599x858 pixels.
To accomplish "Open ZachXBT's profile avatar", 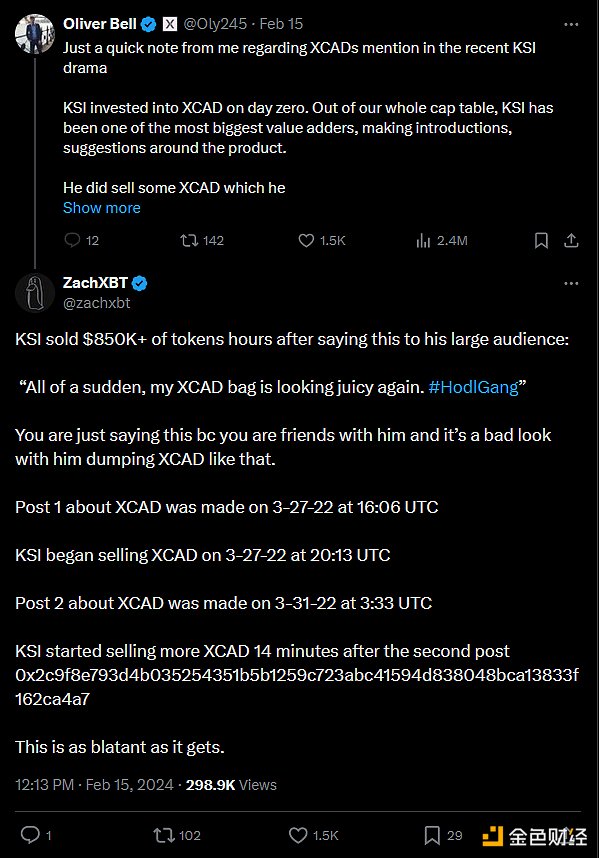I will pos(34,293).
